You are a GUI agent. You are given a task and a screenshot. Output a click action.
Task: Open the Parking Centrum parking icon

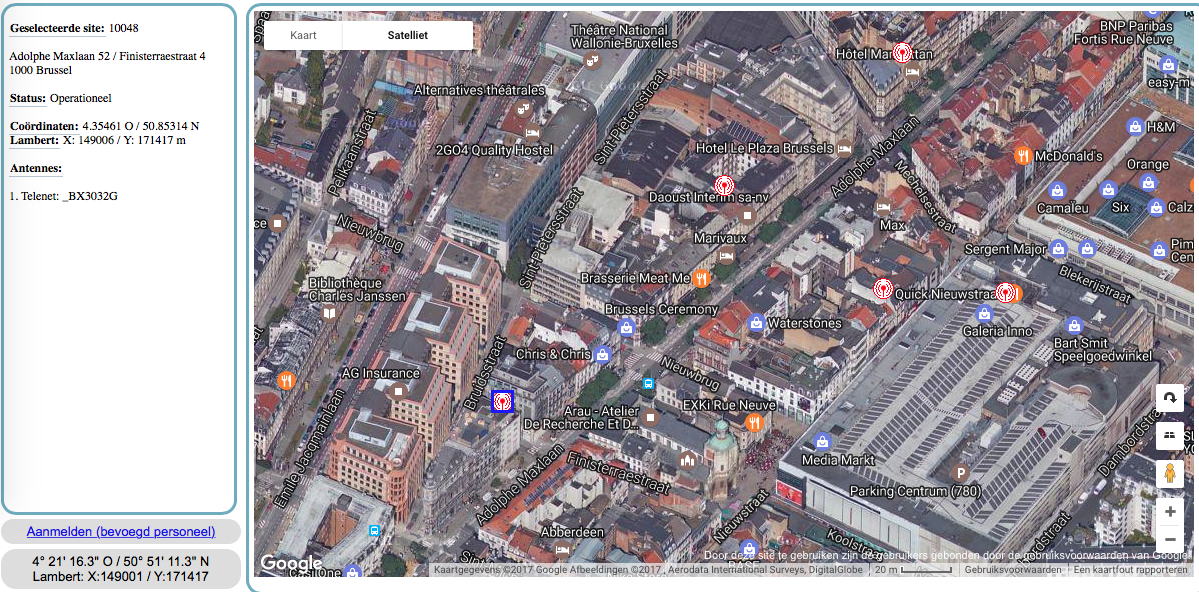962,473
